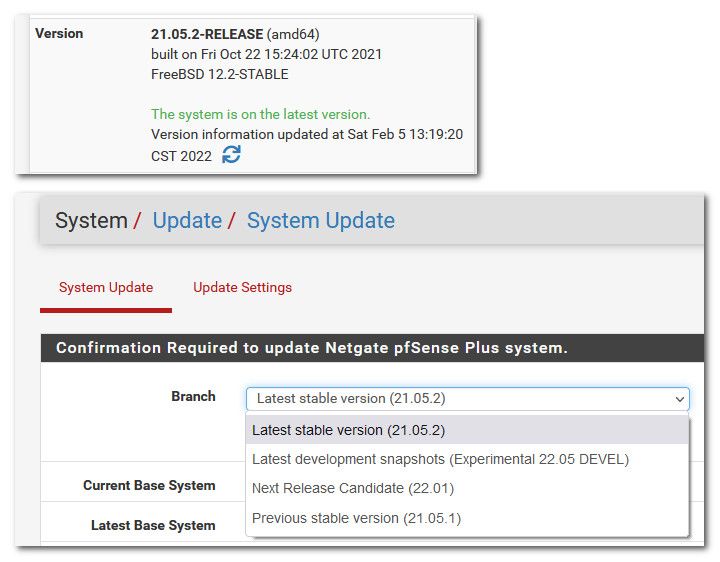Screen dimensions: 720x562
Task: Click the refresh version information icon
Action: coord(231,154)
